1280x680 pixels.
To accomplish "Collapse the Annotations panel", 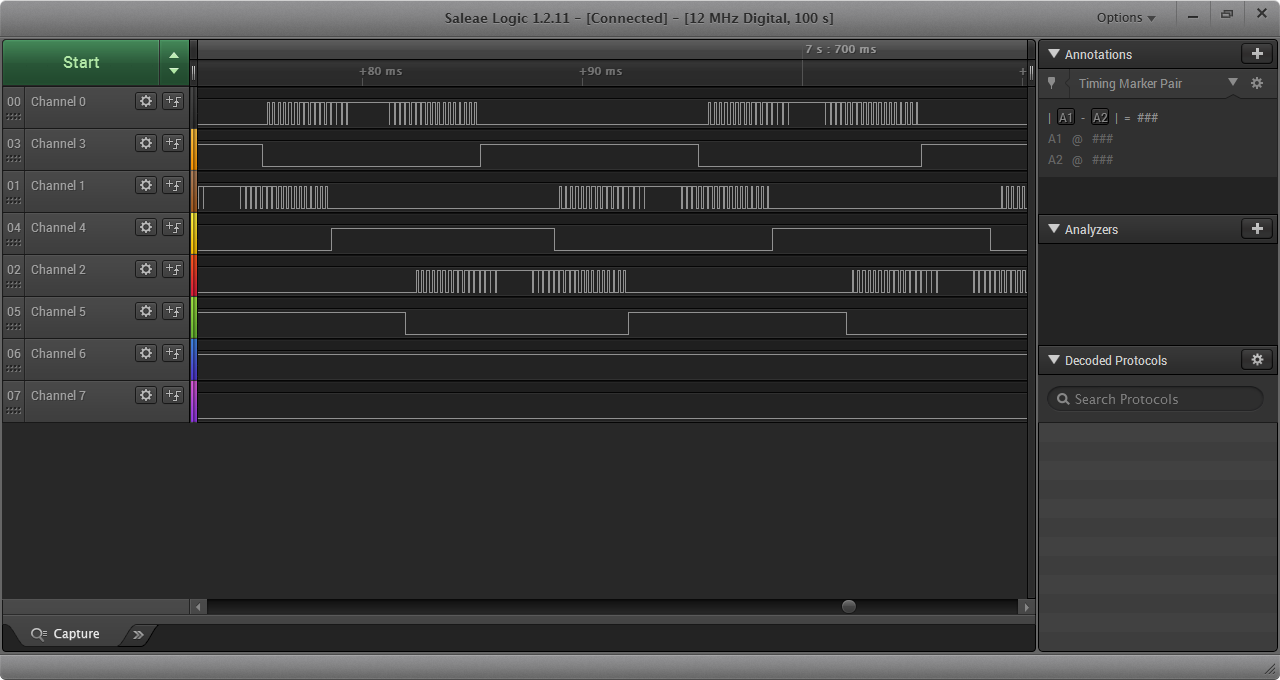I will click(1054, 54).
